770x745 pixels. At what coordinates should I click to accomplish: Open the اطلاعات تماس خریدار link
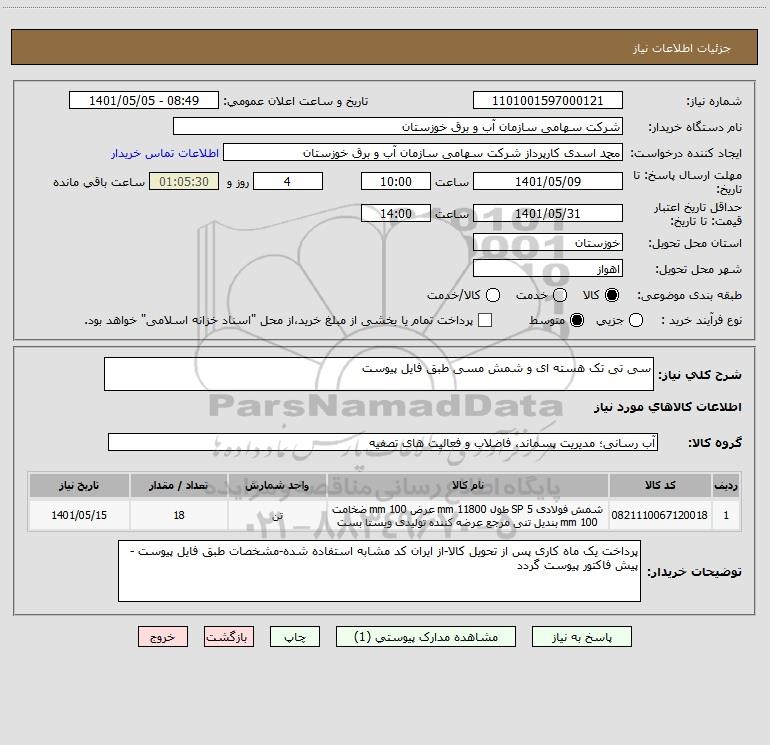click(x=165, y=153)
